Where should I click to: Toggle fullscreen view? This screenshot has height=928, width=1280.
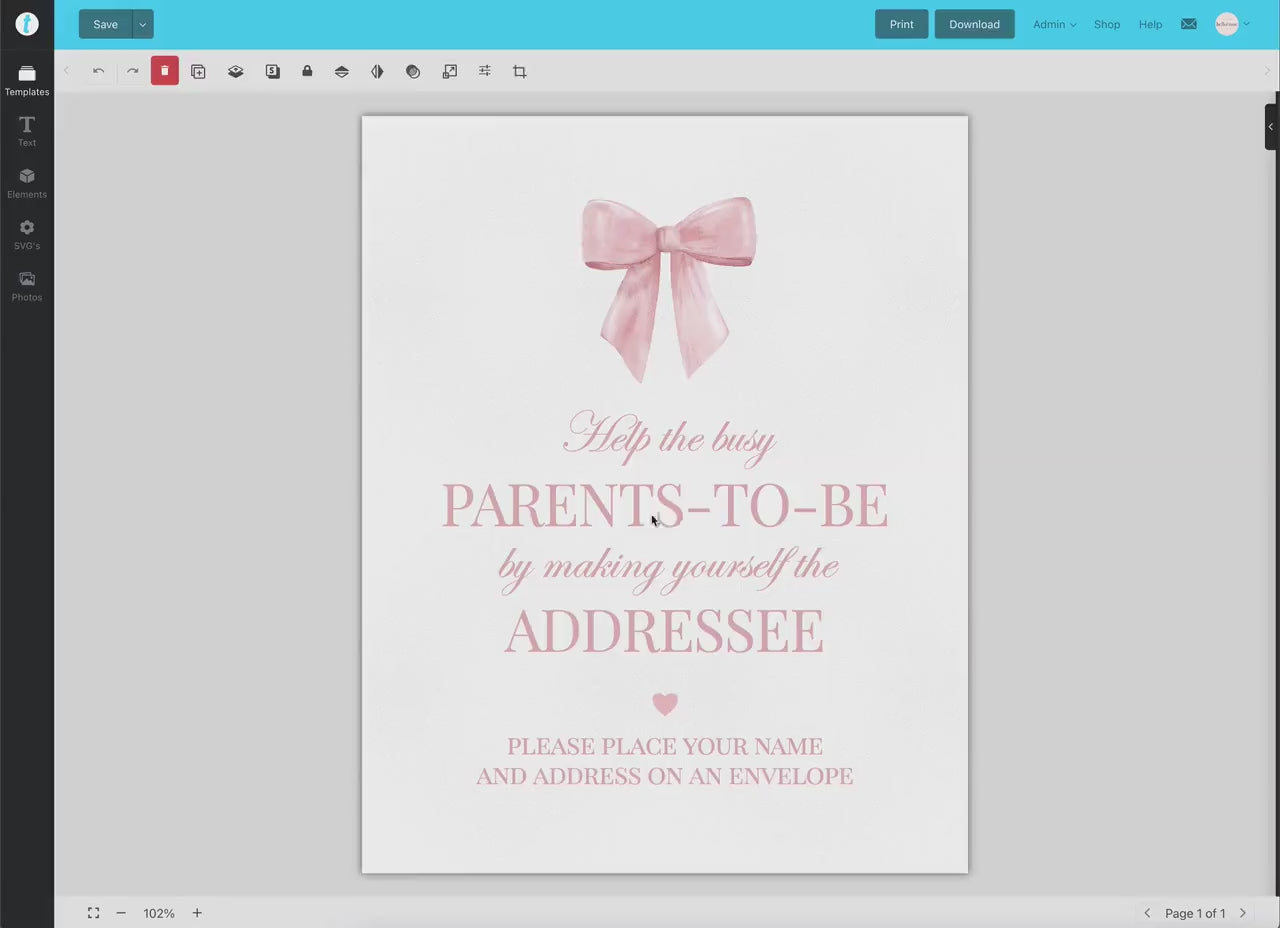tap(93, 913)
